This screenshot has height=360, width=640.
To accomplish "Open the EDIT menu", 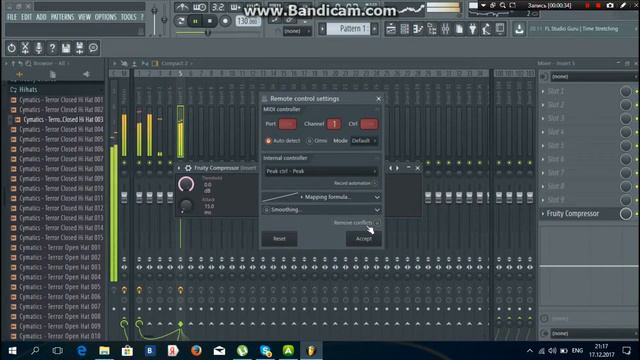I will [x=27, y=17].
